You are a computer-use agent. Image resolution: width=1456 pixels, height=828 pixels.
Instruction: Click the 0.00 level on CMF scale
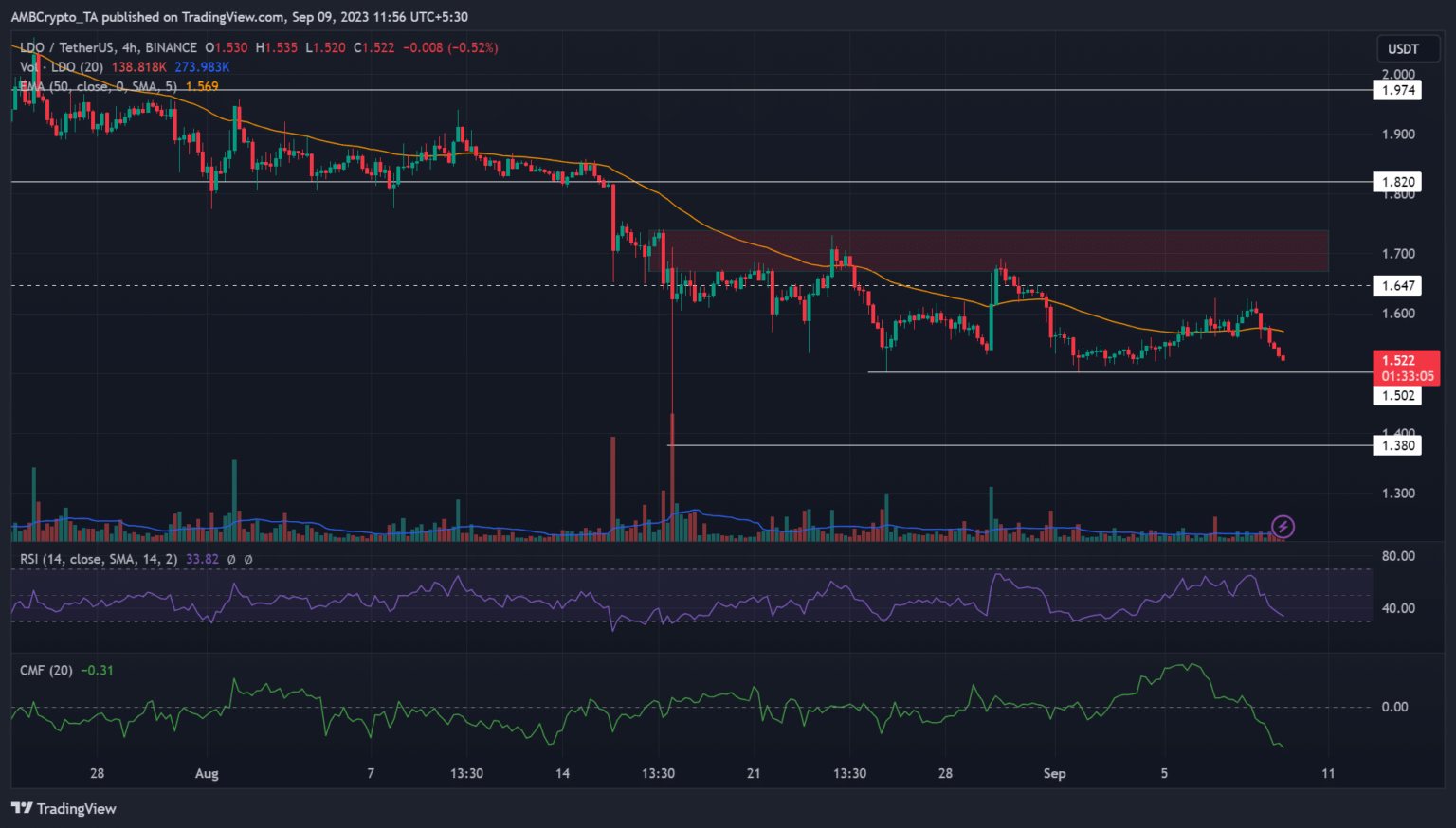[x=1393, y=707]
